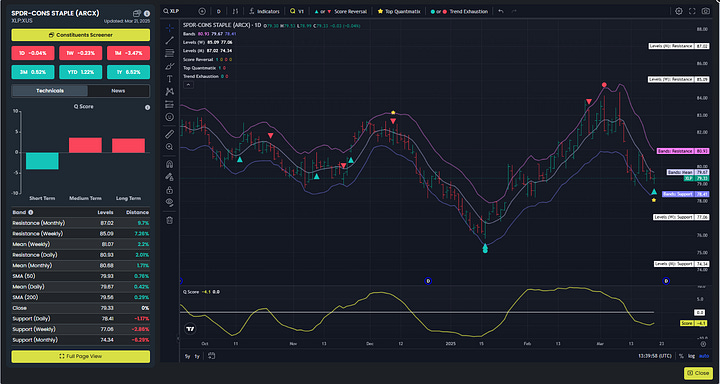Click the add-symbol compare plus icon
This screenshot has height=384, width=720.
point(202,11)
